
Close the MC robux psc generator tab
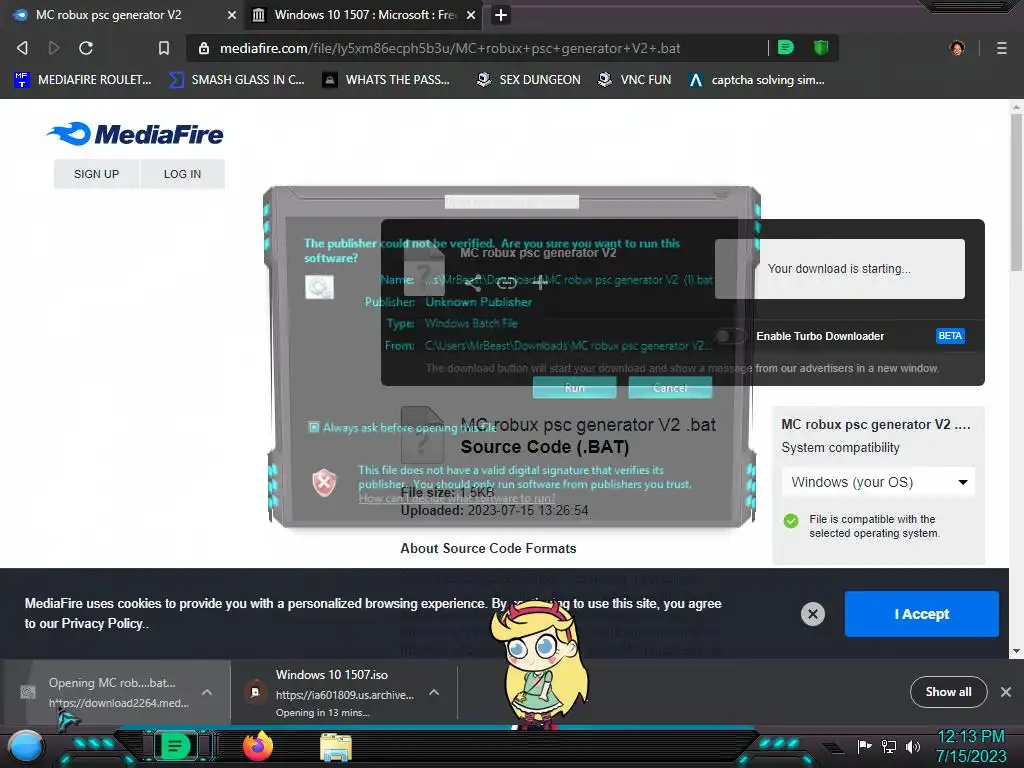tap(232, 15)
